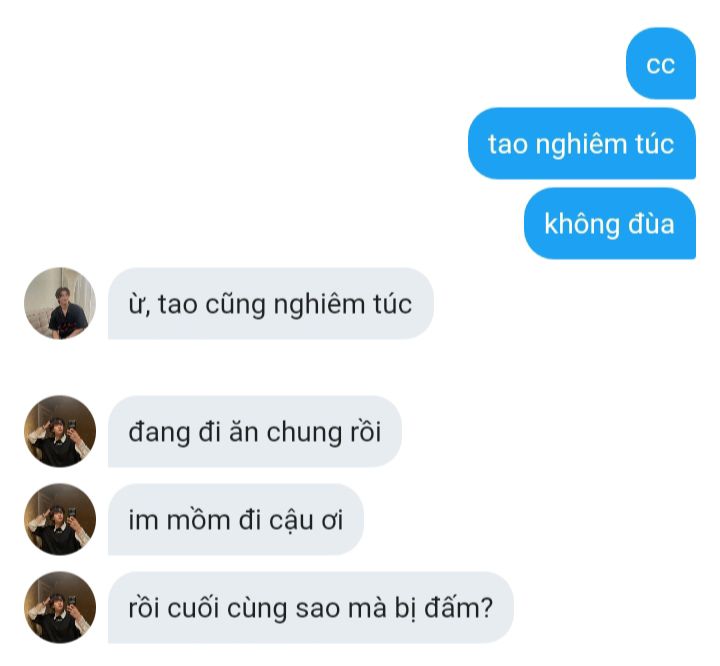
Task: Click the word "chung" in the gray message
Action: pyautogui.click(x=304, y=433)
